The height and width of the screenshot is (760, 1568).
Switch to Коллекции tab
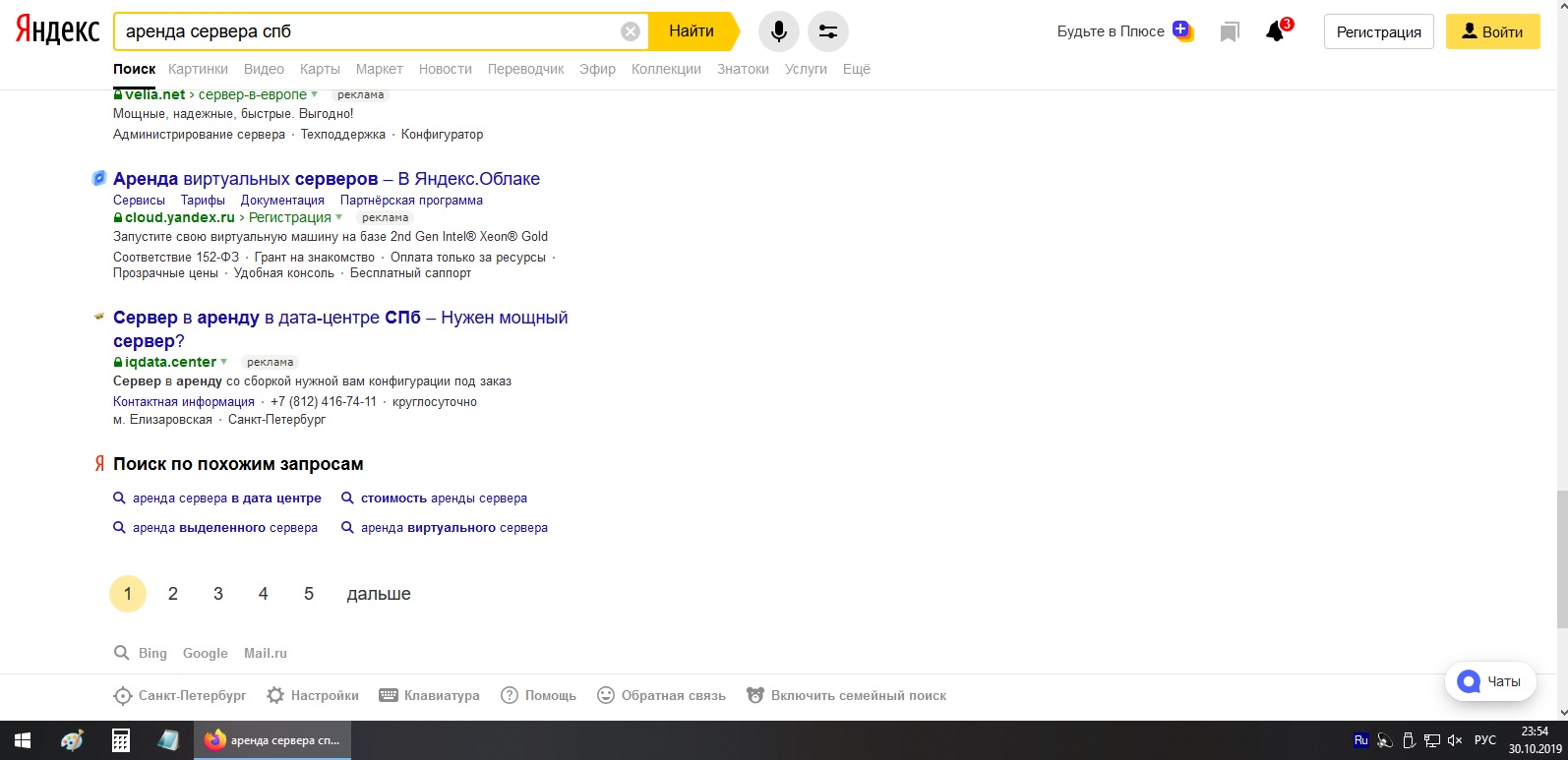click(666, 69)
